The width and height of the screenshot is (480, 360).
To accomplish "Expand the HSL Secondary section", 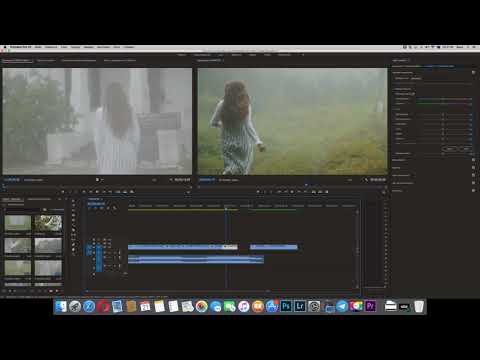I will pyautogui.click(x=403, y=183).
